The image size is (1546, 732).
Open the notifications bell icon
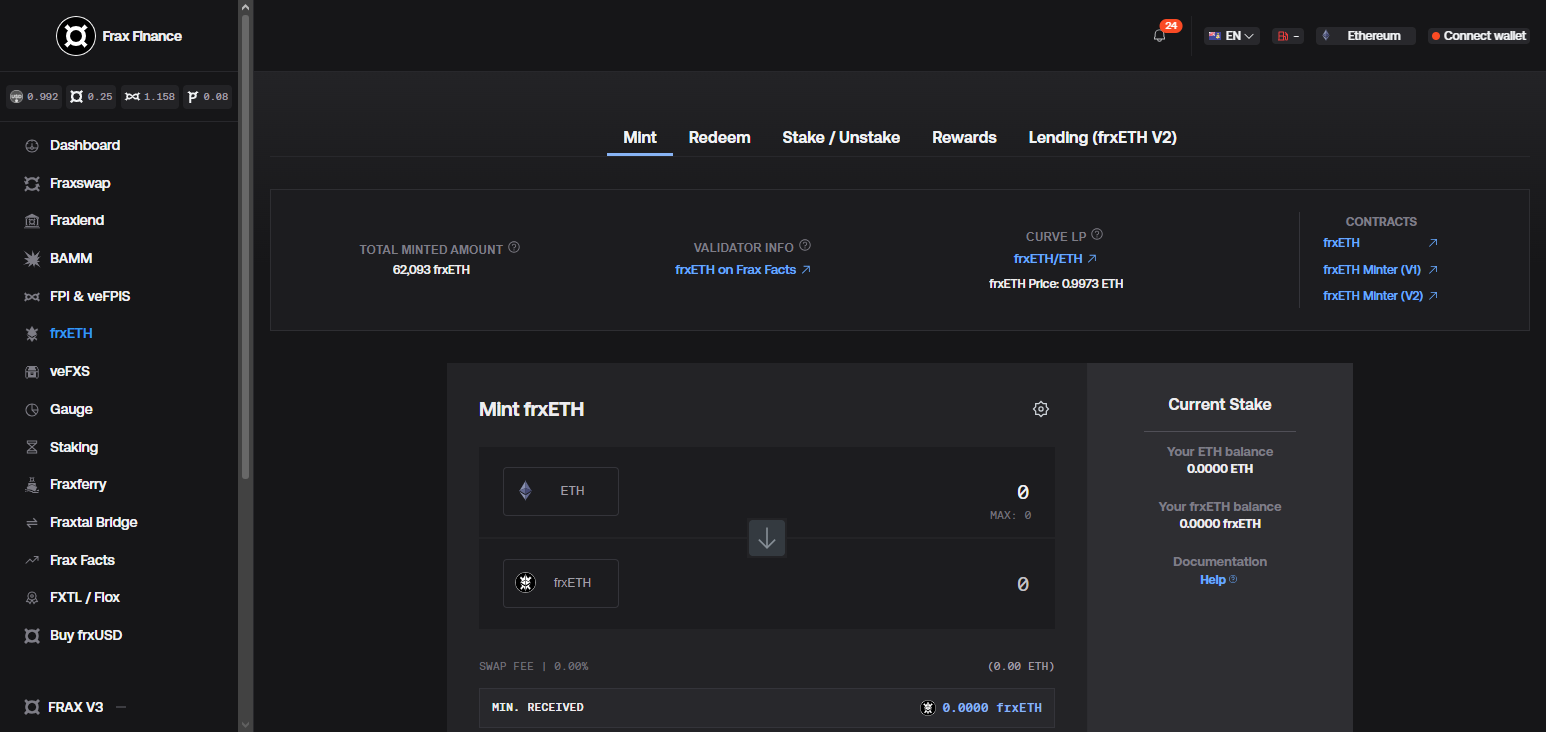[1159, 35]
